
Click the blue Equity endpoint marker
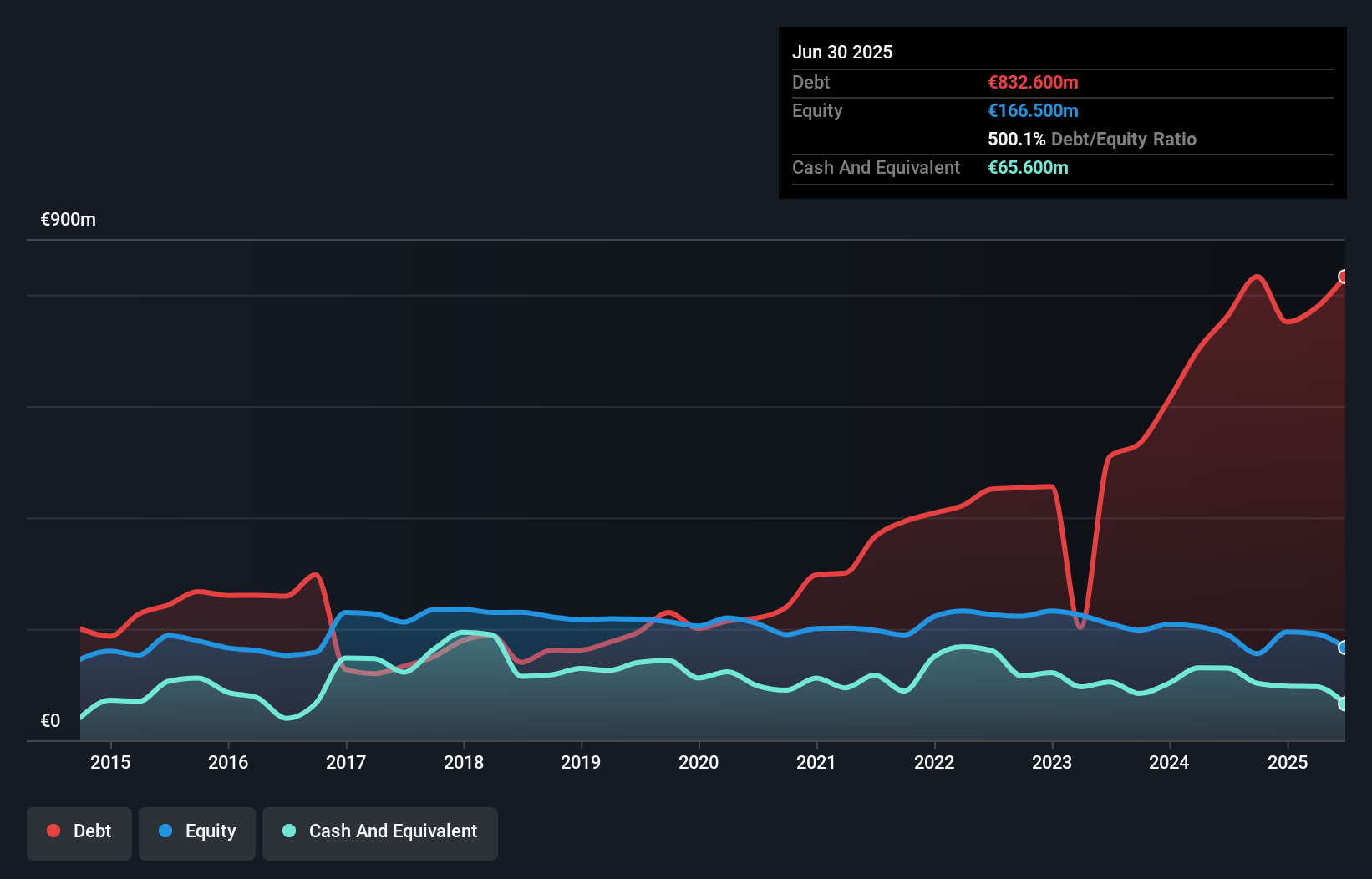1344,648
